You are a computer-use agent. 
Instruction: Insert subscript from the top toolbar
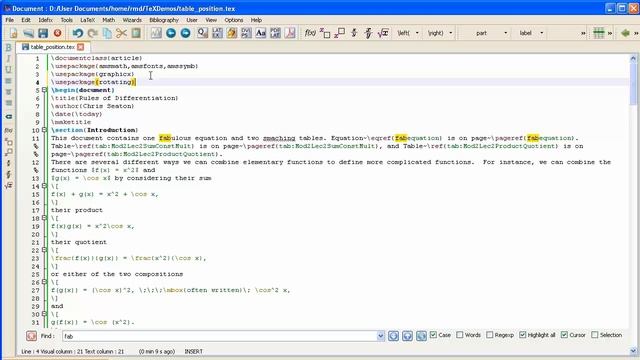[325, 33]
